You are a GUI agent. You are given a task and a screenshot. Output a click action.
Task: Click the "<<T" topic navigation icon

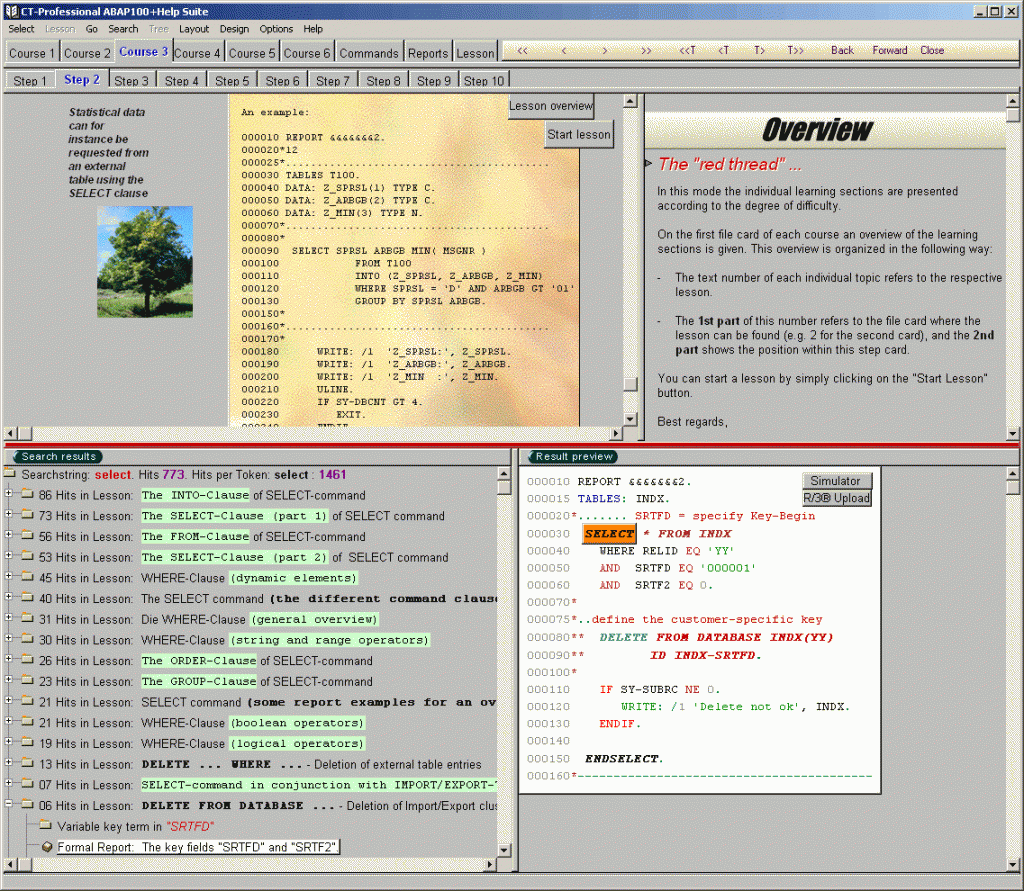tap(688, 49)
